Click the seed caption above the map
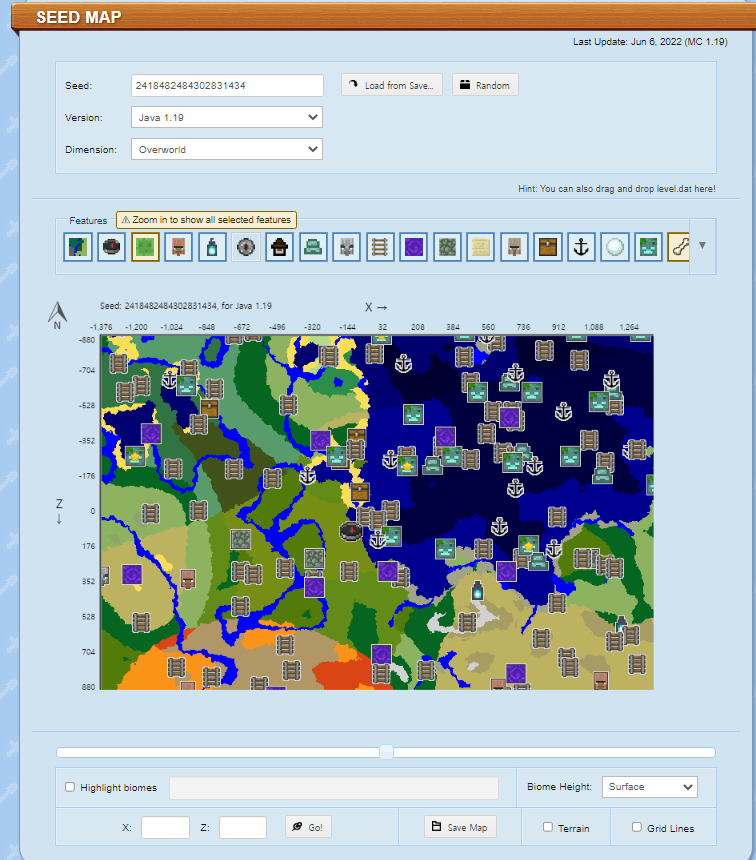Screen dimensions: 756x860 pyautogui.click(x=185, y=306)
